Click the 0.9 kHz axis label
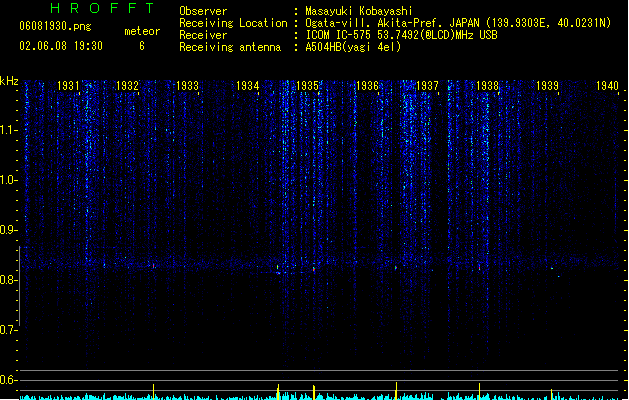This screenshot has height=400, width=629. click(x=8, y=230)
